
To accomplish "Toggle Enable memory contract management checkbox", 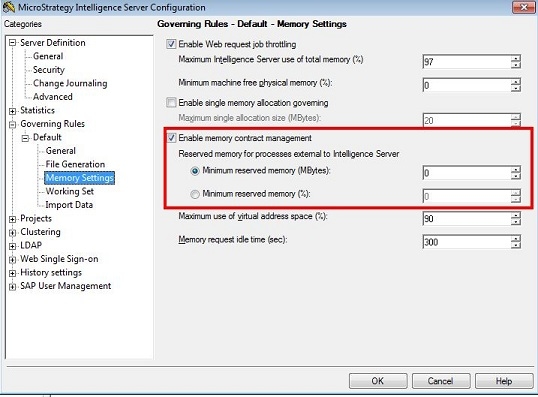I will click(x=171, y=138).
